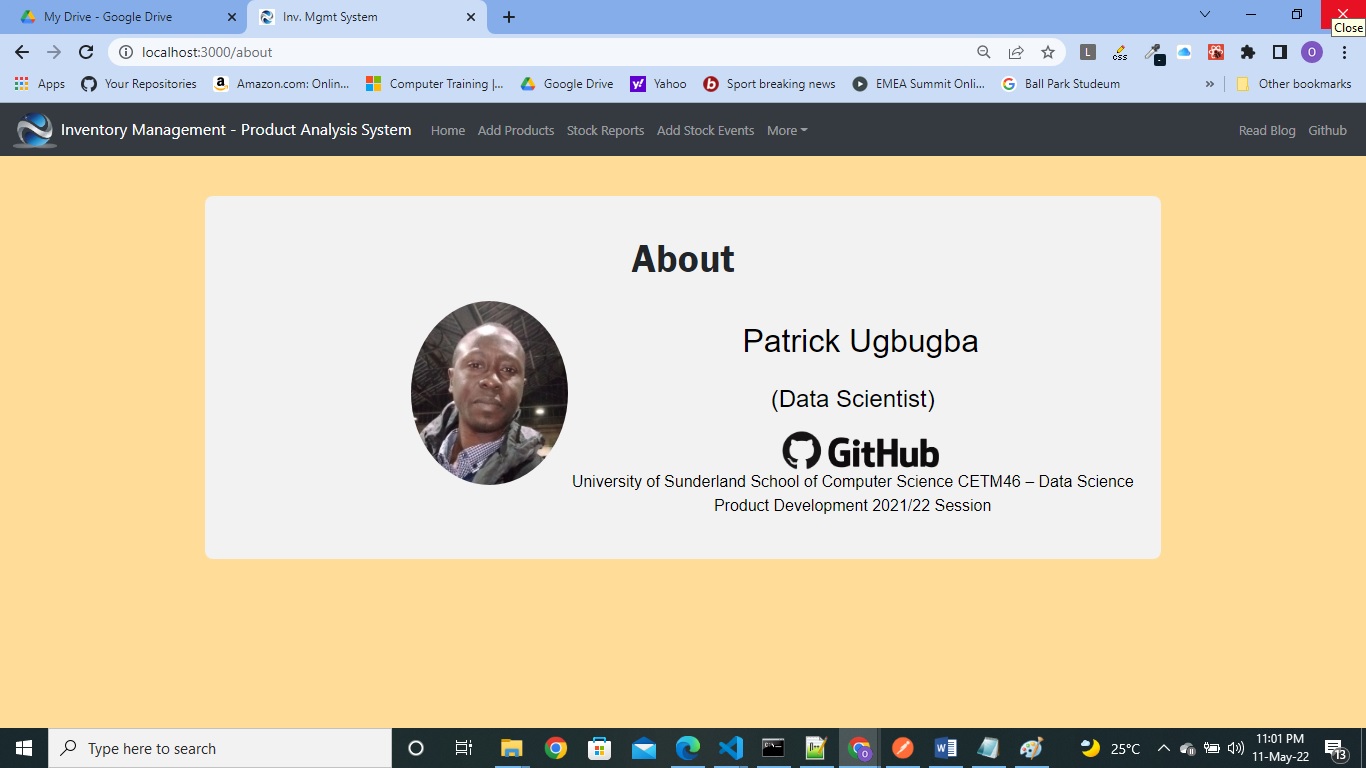
Task: Expand the More navigation dropdown
Action: click(x=786, y=130)
